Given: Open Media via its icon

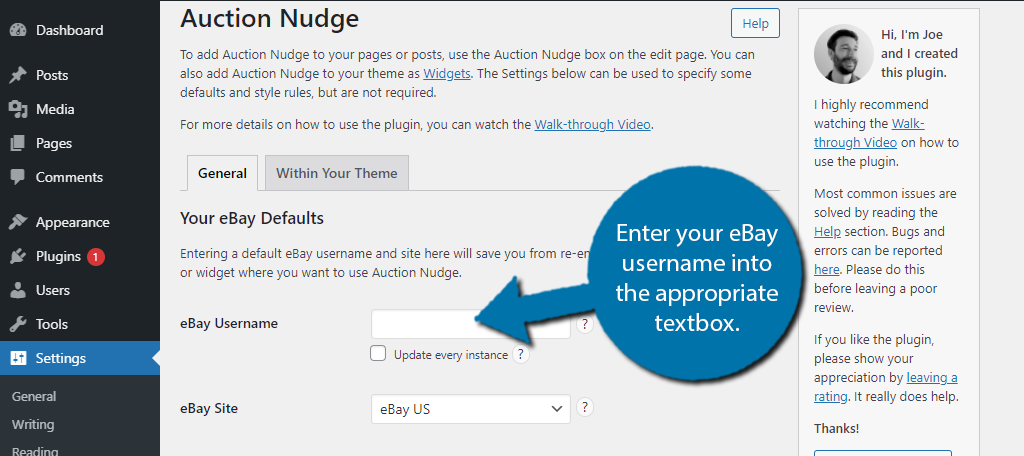Looking at the screenshot, I should [18, 109].
